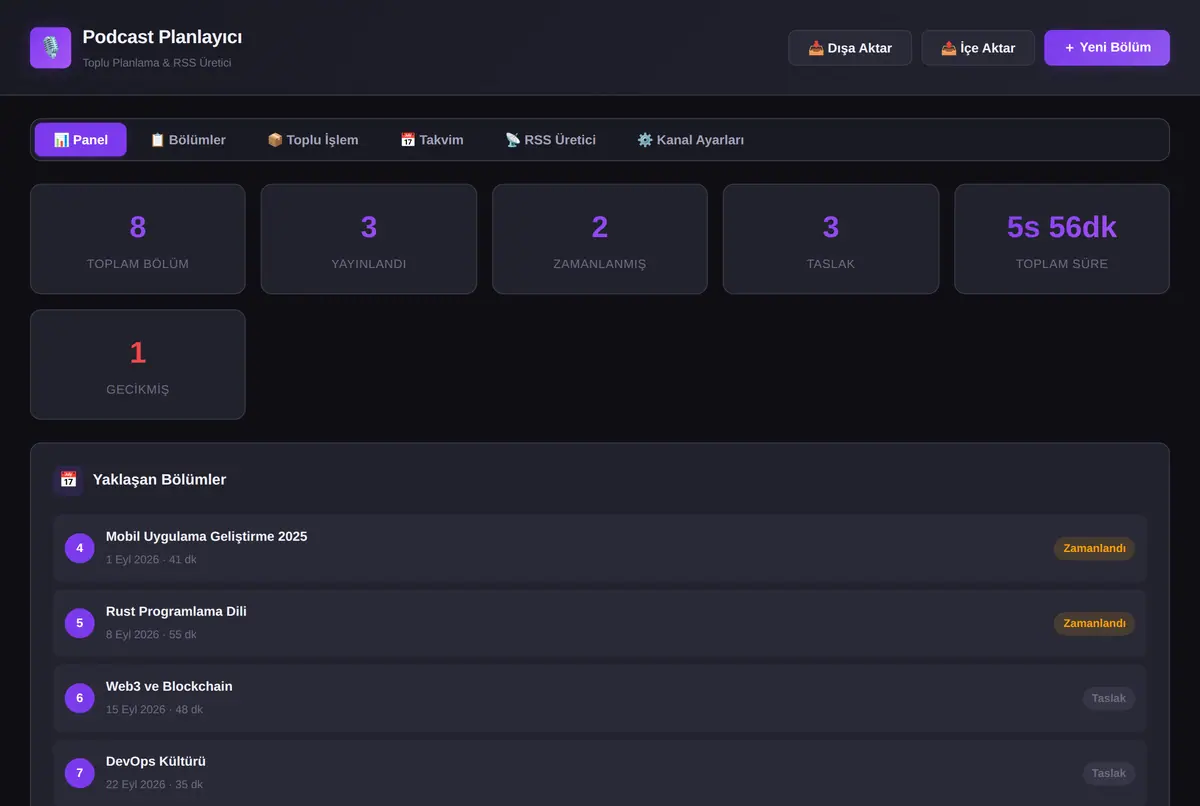1200x806 pixels.
Task: Click the İçe Aktar import button
Action: click(x=978, y=48)
